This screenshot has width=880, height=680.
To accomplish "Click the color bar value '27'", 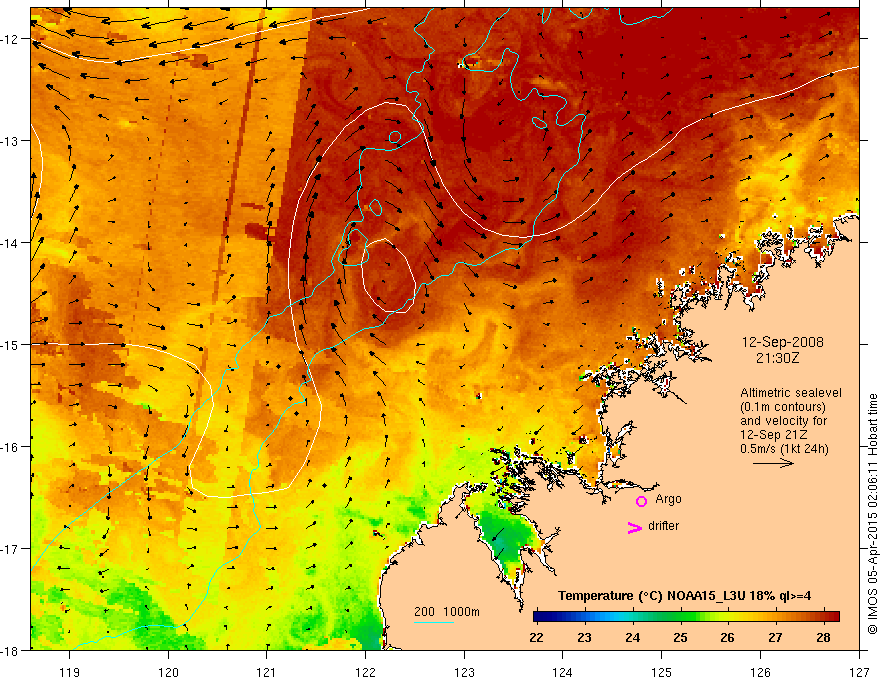I will (775, 638).
